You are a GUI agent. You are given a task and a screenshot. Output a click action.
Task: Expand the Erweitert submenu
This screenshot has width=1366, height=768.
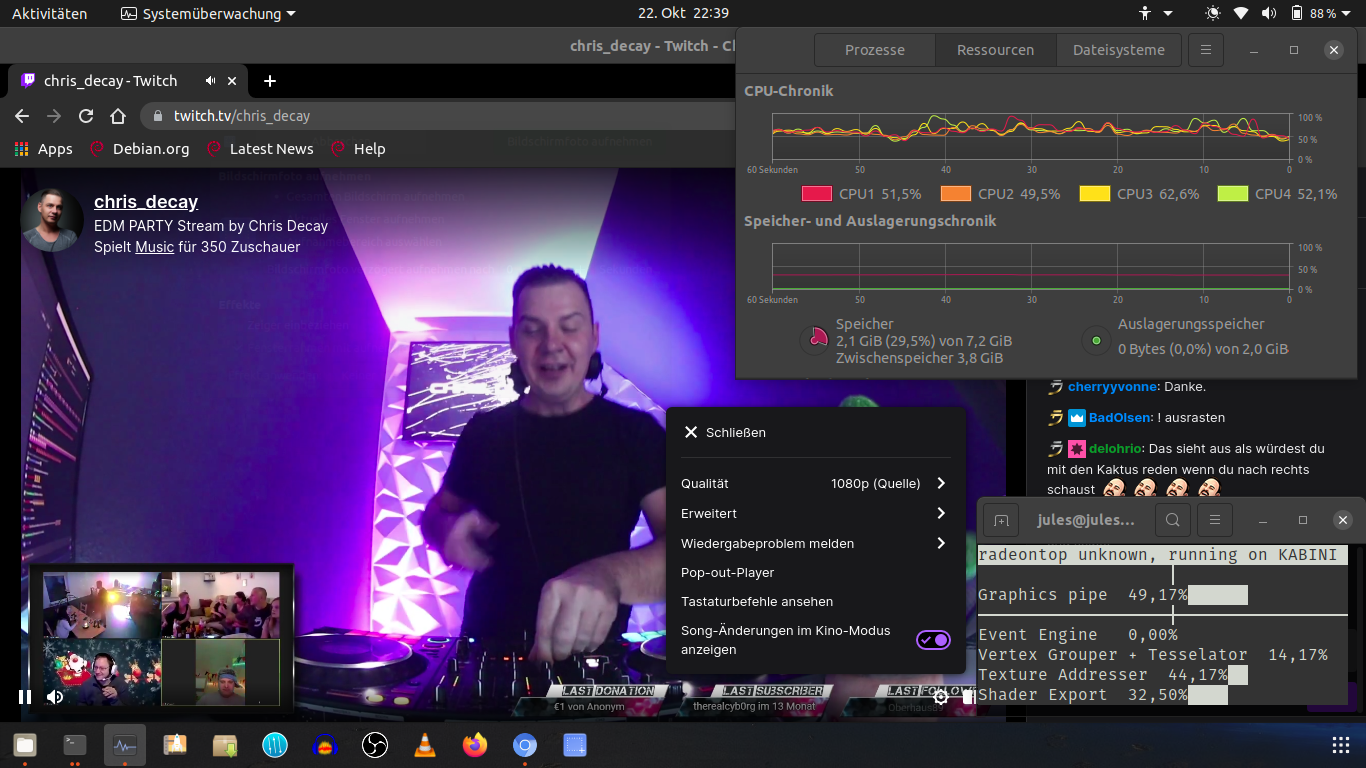(815, 513)
